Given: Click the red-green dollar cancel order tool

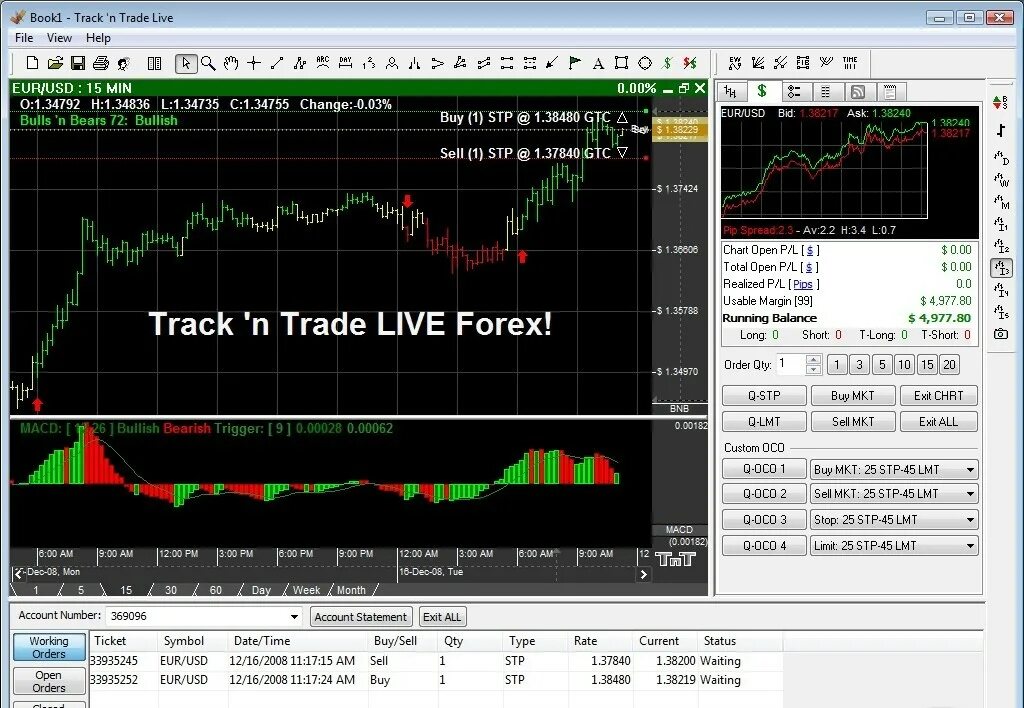Looking at the screenshot, I should coord(690,63).
